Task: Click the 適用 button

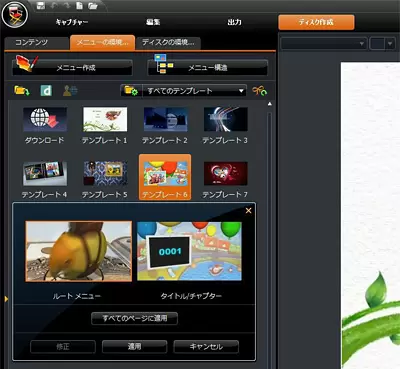Action: pyautogui.click(x=134, y=347)
